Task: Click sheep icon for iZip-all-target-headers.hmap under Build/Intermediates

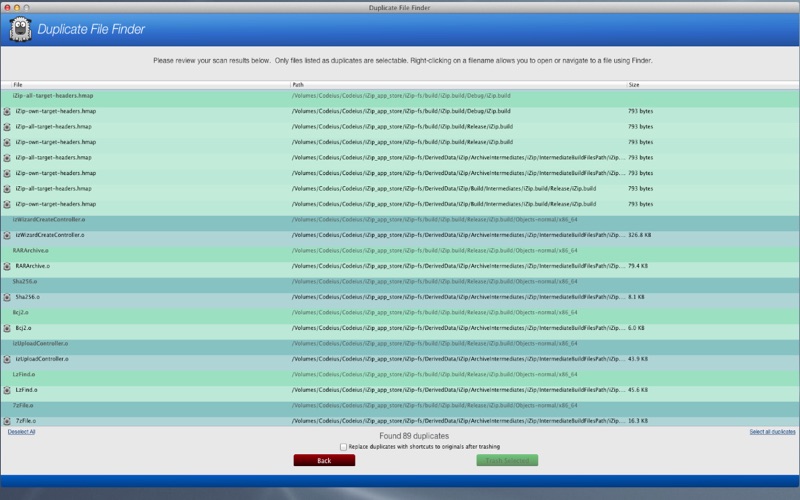Action: [7, 189]
